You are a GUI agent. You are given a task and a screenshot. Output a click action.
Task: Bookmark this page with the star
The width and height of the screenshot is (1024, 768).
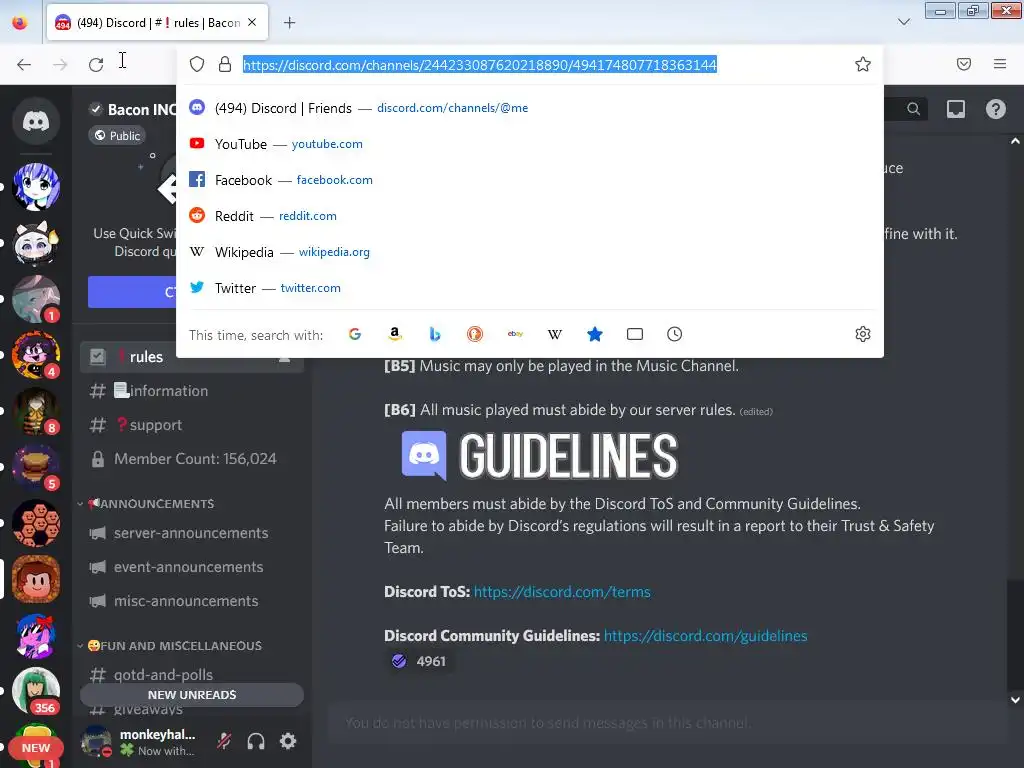click(x=863, y=64)
